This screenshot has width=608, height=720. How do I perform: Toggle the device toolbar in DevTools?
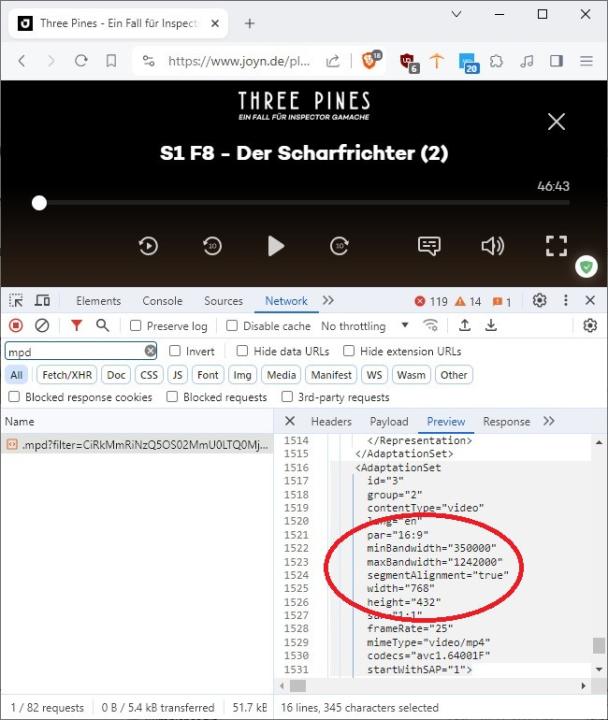[43, 301]
